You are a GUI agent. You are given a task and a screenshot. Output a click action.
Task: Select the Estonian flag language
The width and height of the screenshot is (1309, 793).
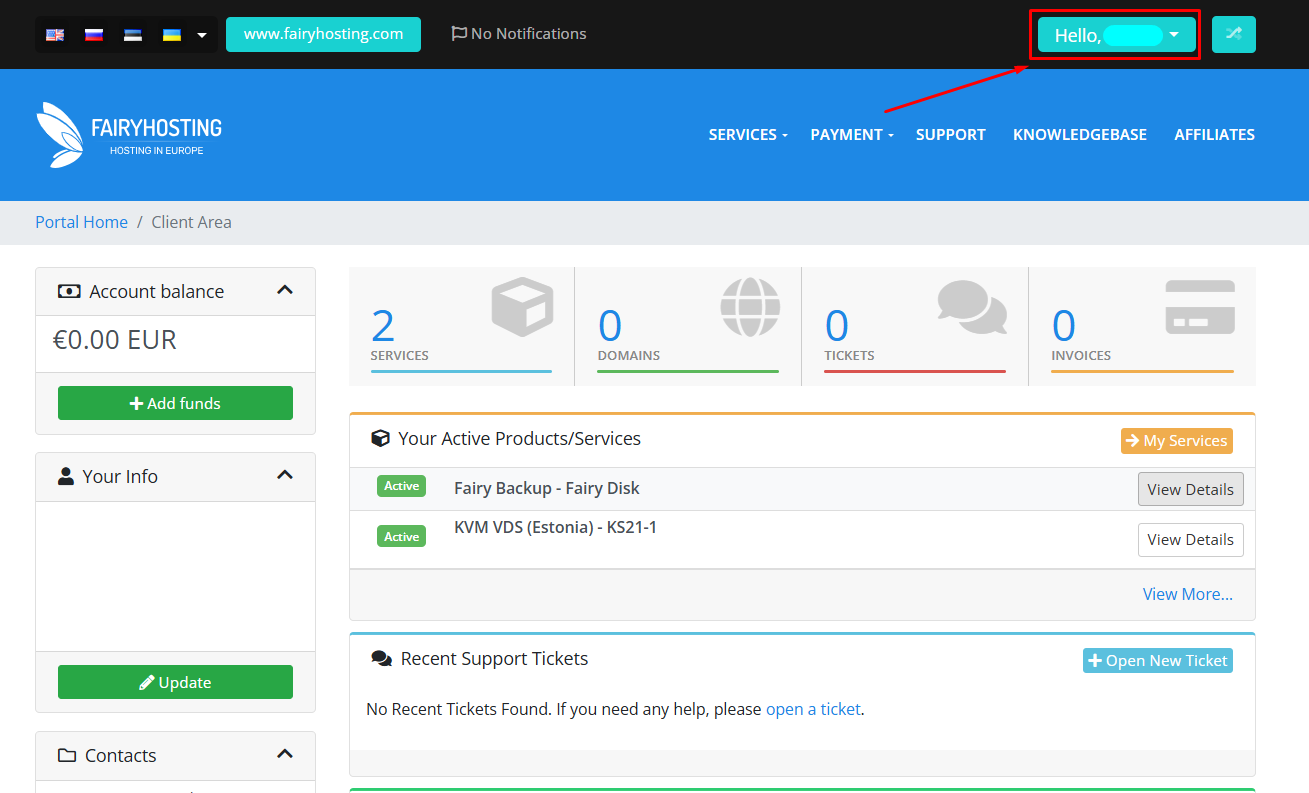tap(133, 35)
